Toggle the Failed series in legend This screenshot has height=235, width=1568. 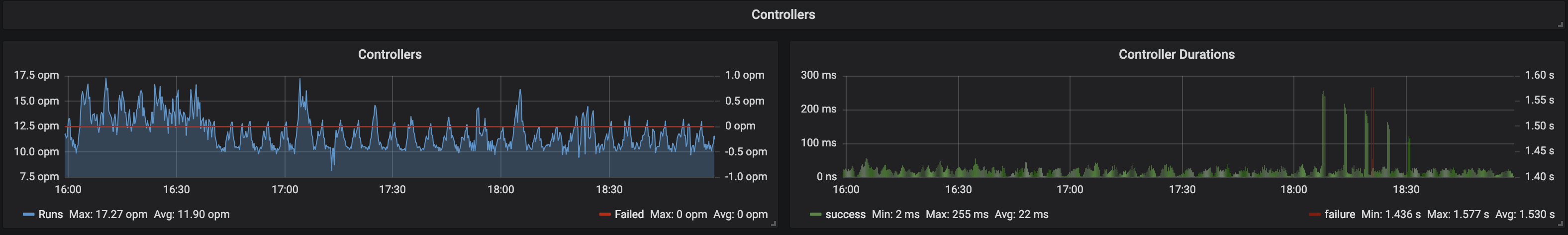629,214
